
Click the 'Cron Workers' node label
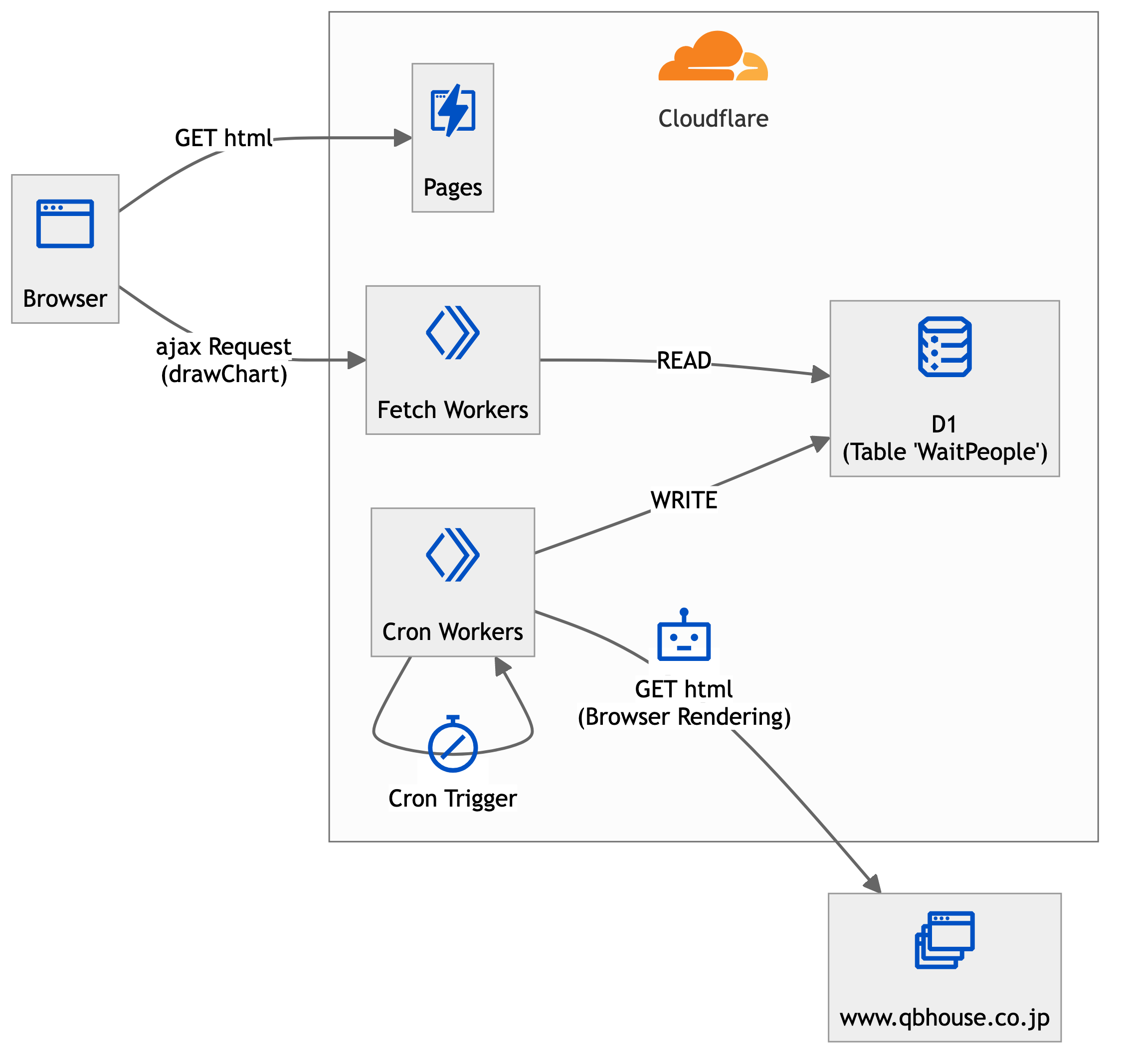tap(453, 633)
